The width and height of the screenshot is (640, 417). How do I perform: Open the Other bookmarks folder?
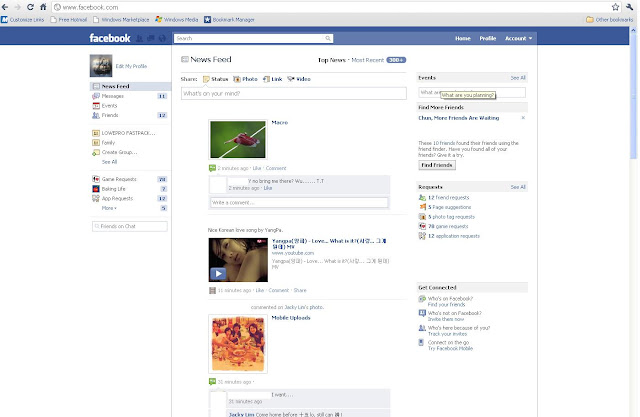609,19
